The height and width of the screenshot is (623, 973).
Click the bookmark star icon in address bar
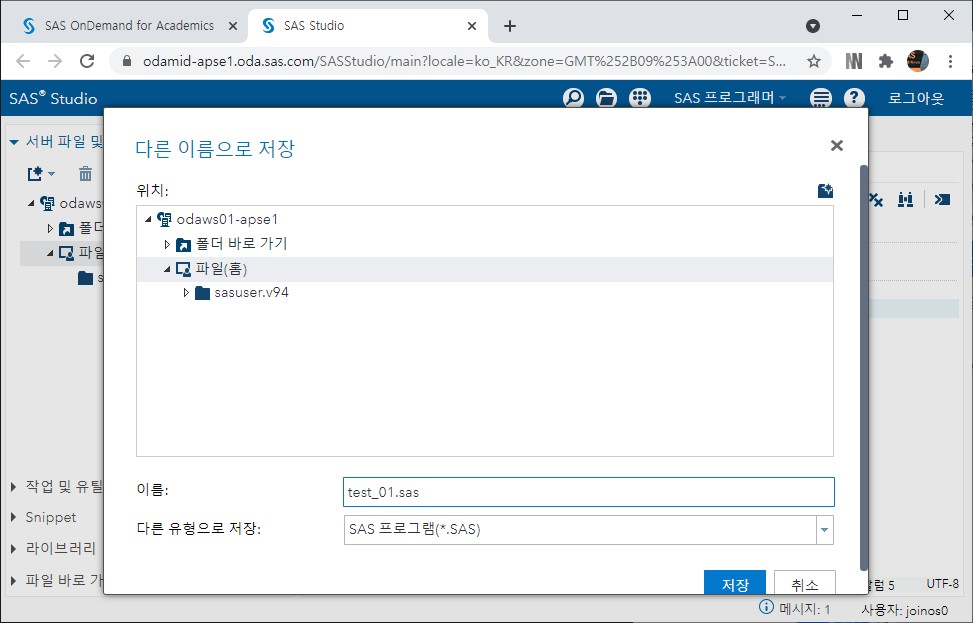point(814,61)
